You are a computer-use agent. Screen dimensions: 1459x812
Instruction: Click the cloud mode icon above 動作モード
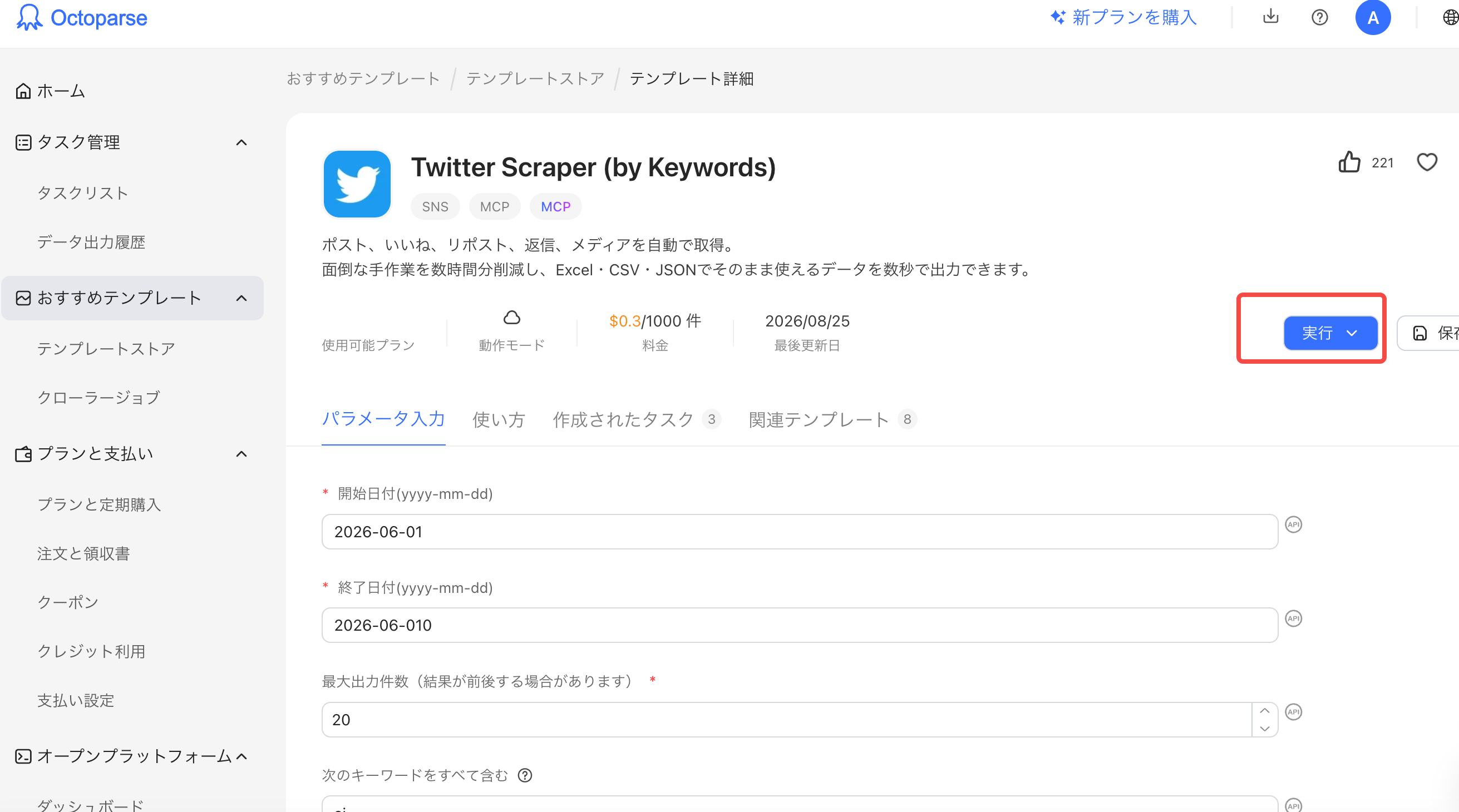[x=511, y=318]
